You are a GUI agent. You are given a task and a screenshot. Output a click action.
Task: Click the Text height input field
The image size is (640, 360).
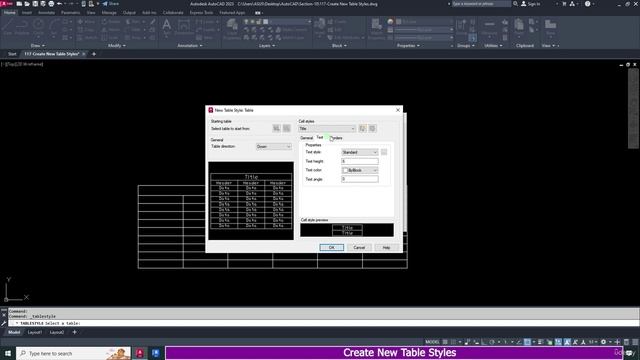coord(360,161)
